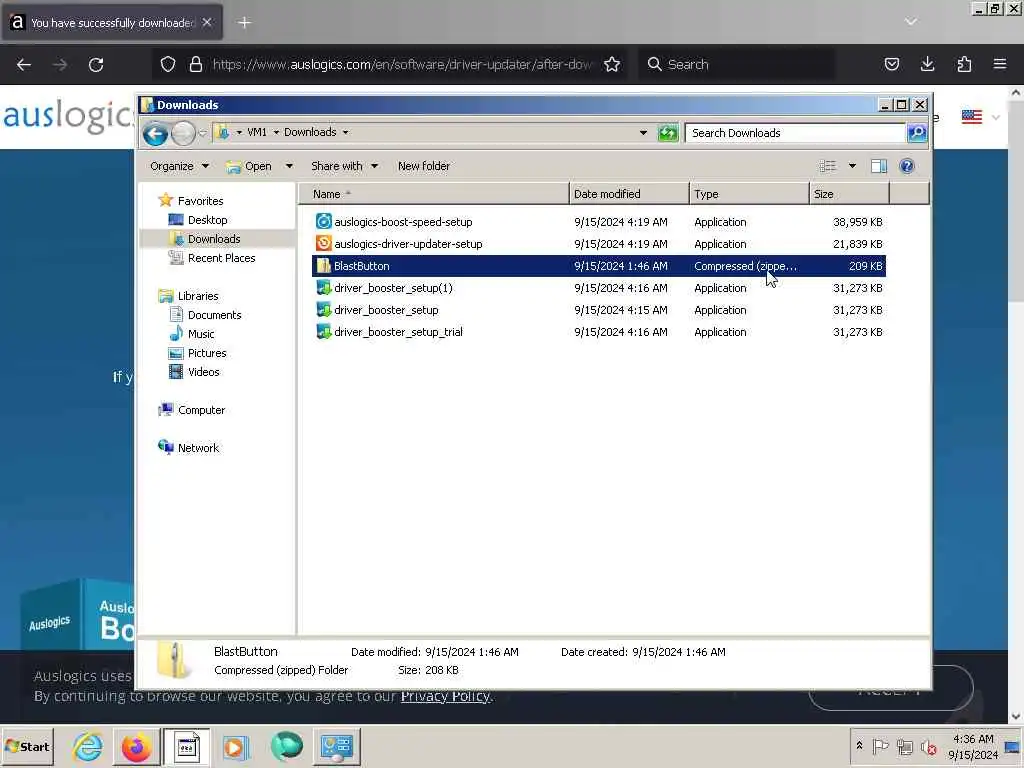1024x768 pixels.
Task: Select Network in navigation pane
Action: [x=198, y=448]
